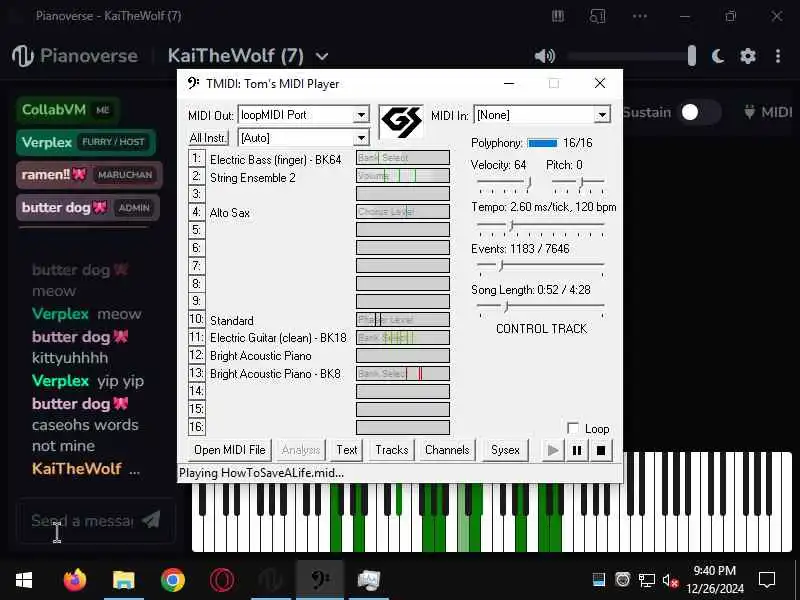Click the All Instr. button
The height and width of the screenshot is (600, 800).
point(208,138)
